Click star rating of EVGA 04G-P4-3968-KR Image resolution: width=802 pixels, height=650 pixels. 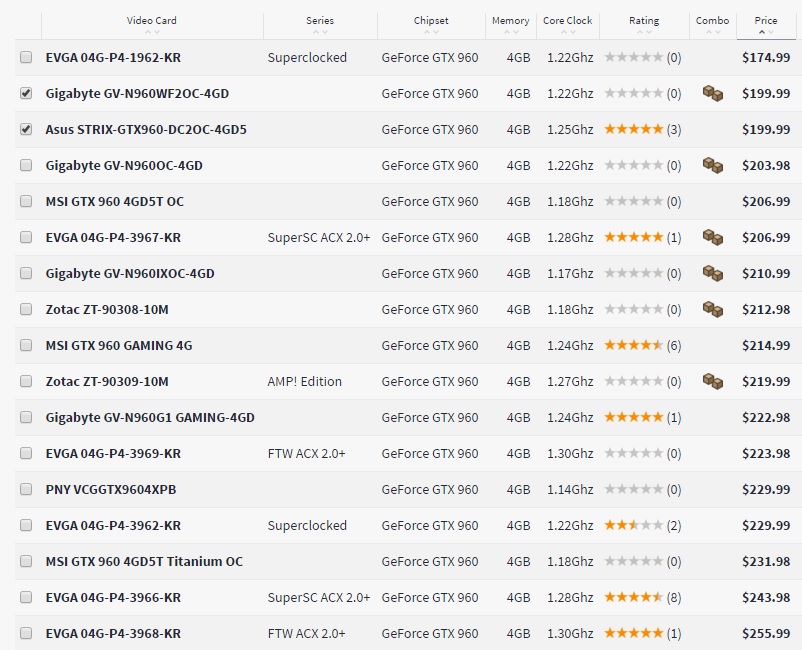click(x=634, y=633)
